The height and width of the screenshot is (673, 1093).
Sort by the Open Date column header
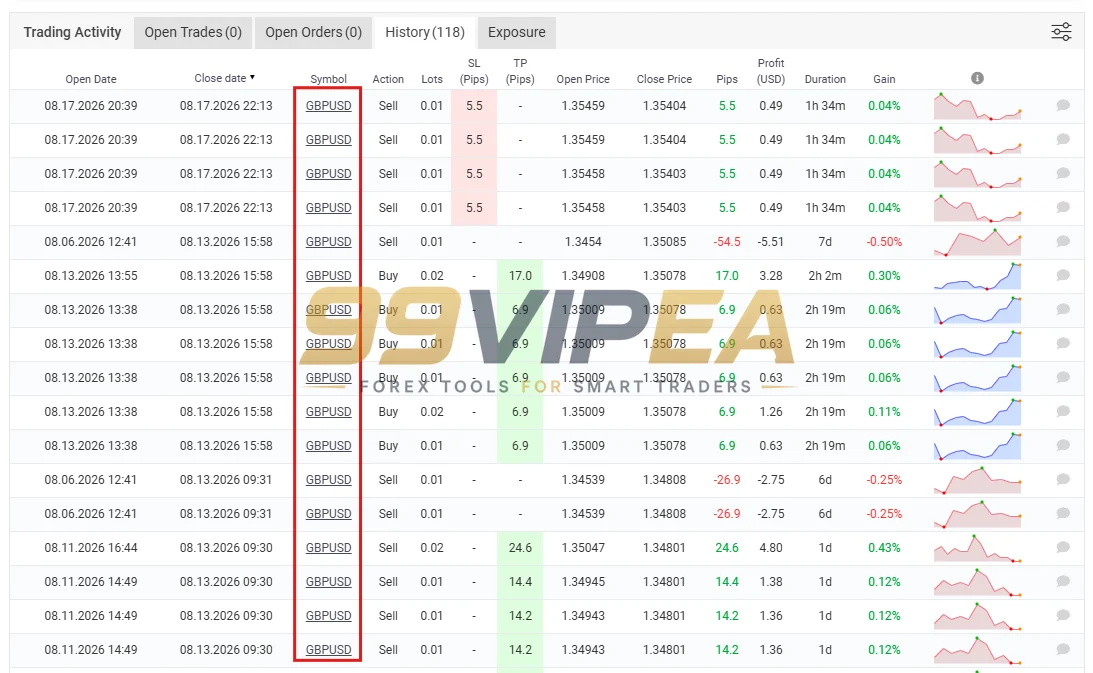[x=91, y=79]
